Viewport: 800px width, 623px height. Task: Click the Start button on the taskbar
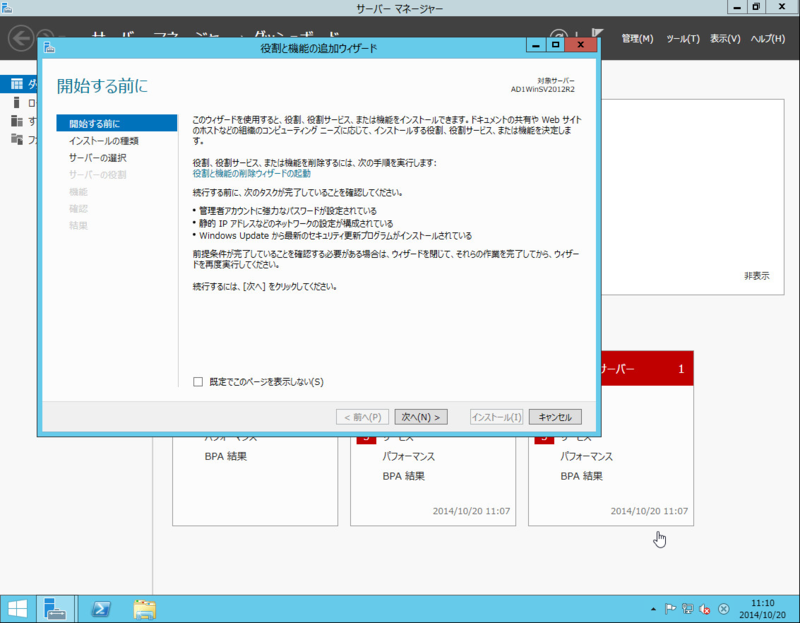[x=18, y=608]
